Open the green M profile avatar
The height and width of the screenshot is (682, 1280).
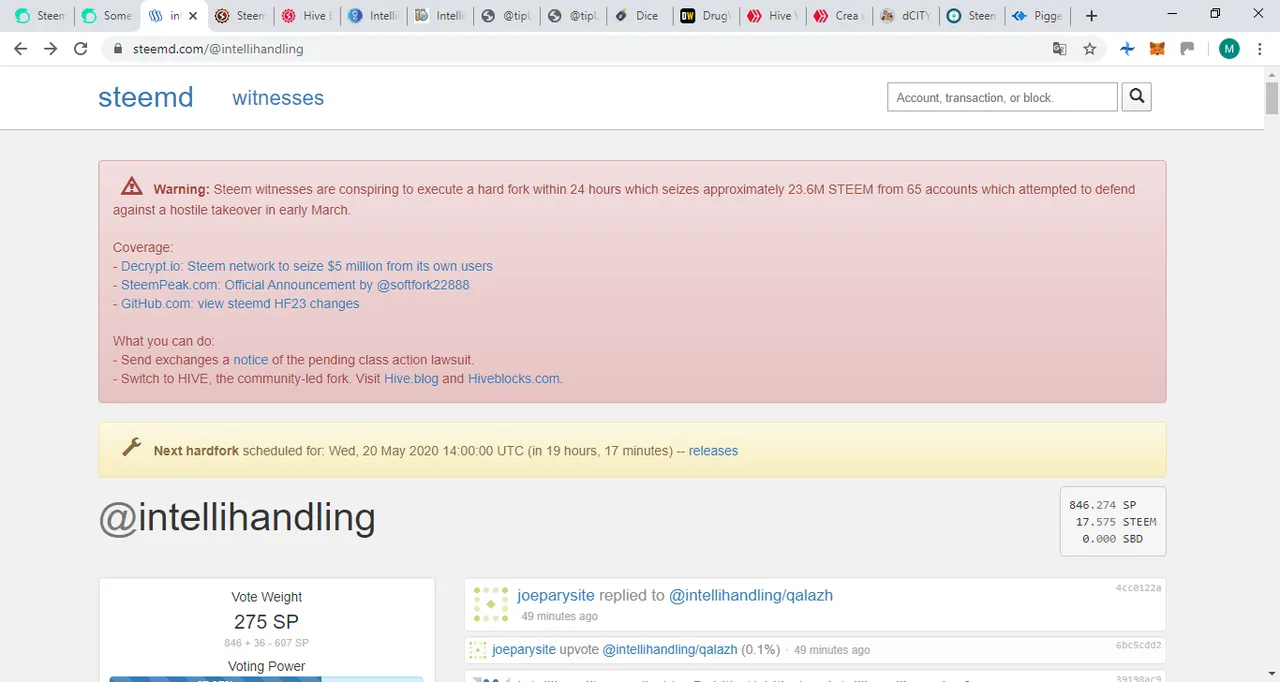1229,48
